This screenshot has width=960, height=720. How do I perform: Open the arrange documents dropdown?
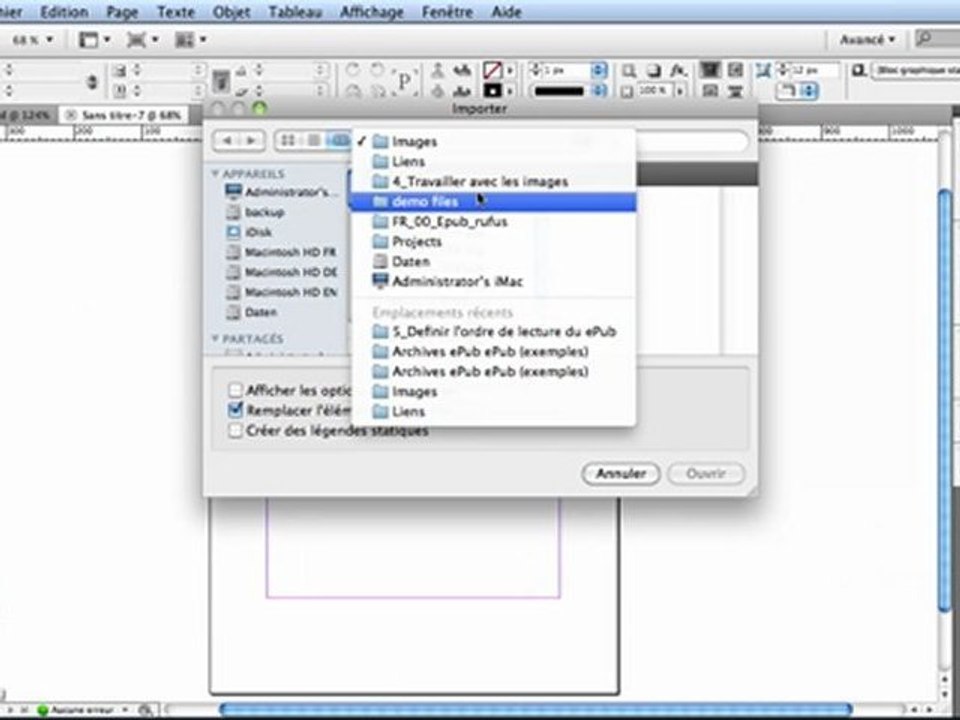click(190, 40)
